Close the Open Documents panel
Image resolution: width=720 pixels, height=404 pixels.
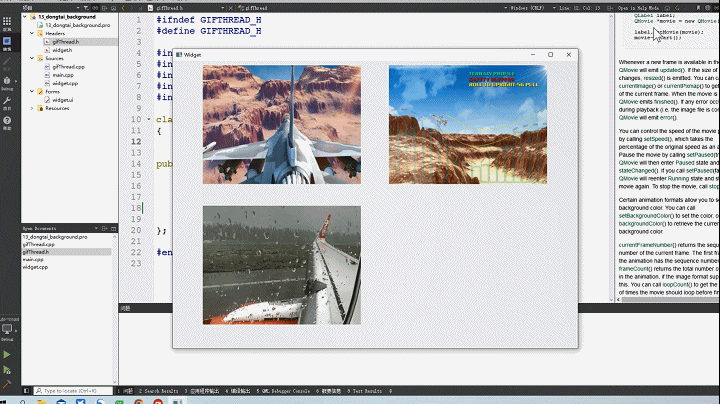click(113, 228)
